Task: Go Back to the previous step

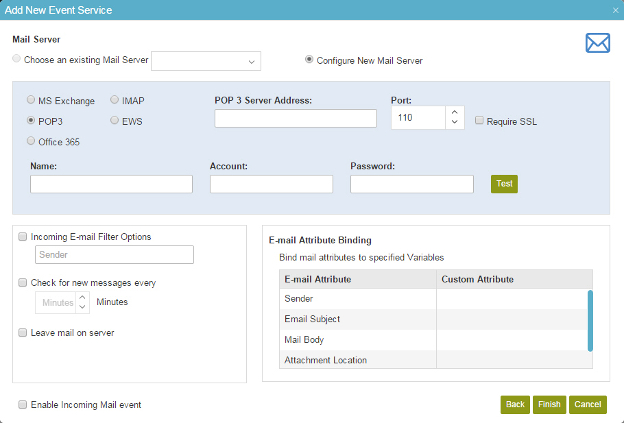Action: (x=515, y=404)
